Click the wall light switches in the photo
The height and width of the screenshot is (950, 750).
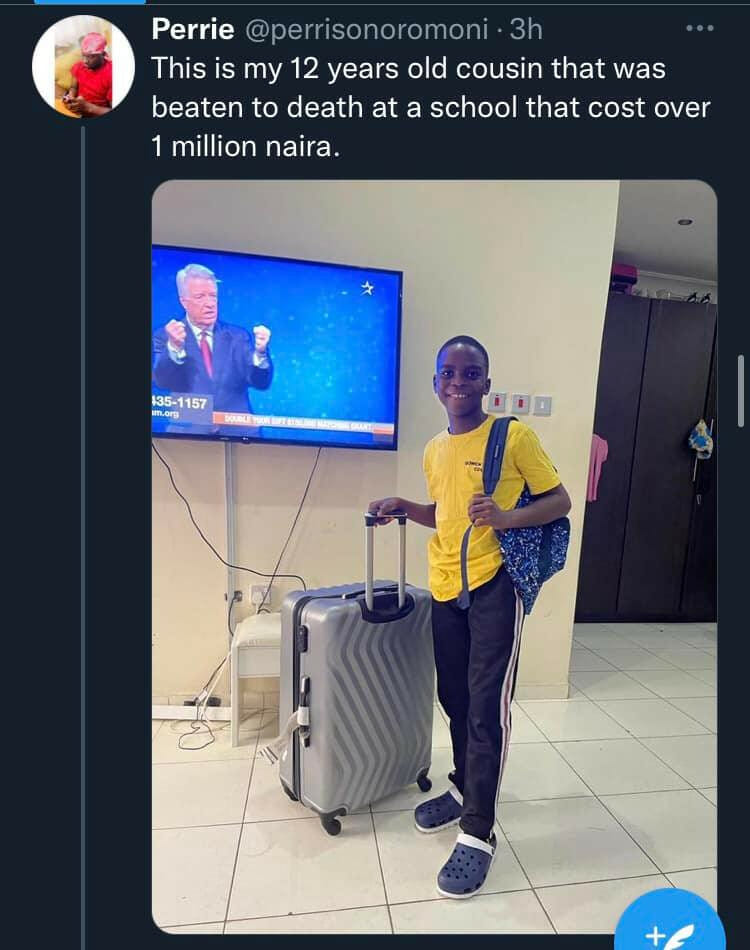pyautogui.click(x=520, y=403)
